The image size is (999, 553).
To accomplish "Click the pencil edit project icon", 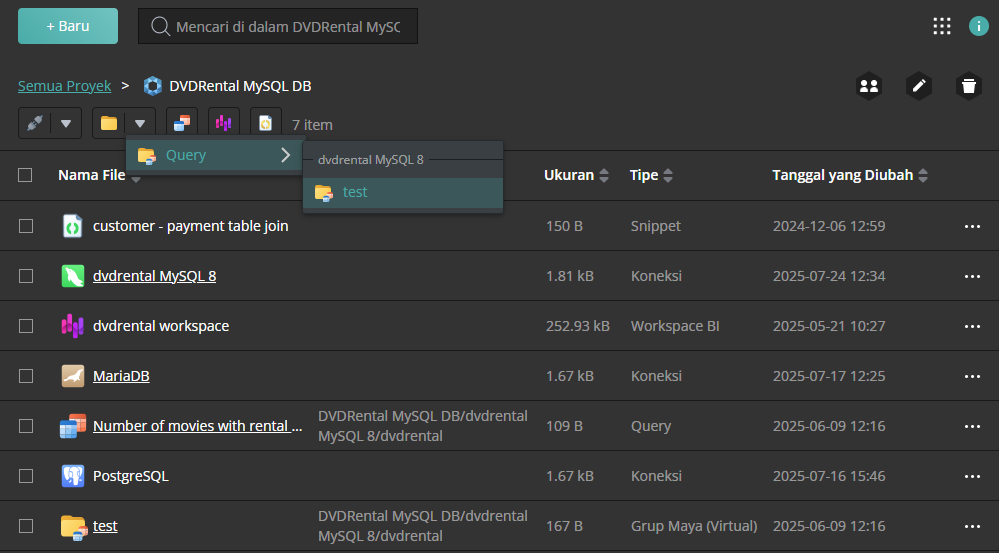I will (x=918, y=86).
